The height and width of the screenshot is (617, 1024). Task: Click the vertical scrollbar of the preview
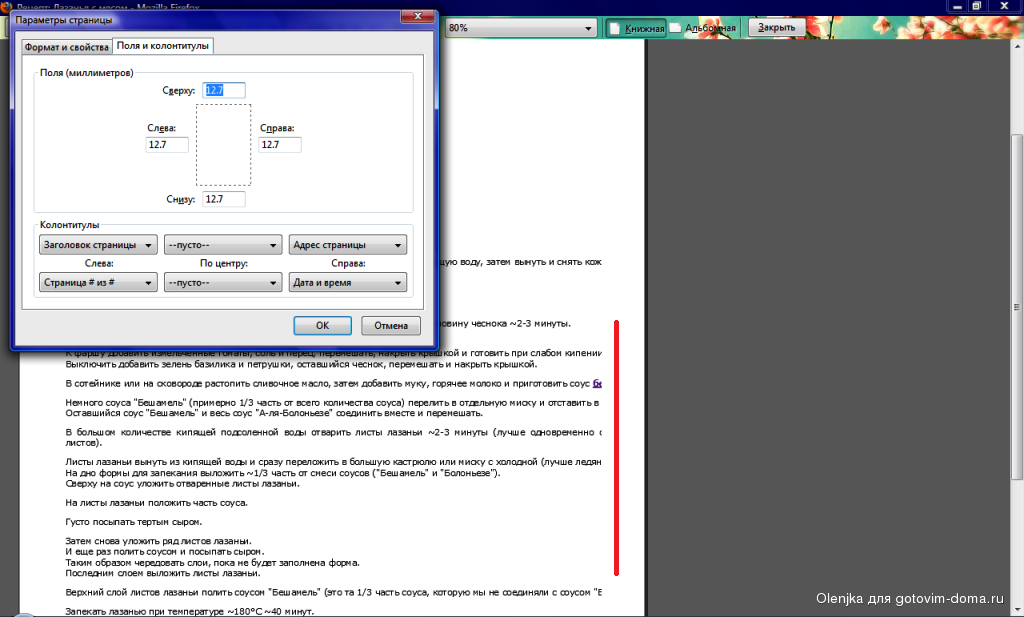1017,307
